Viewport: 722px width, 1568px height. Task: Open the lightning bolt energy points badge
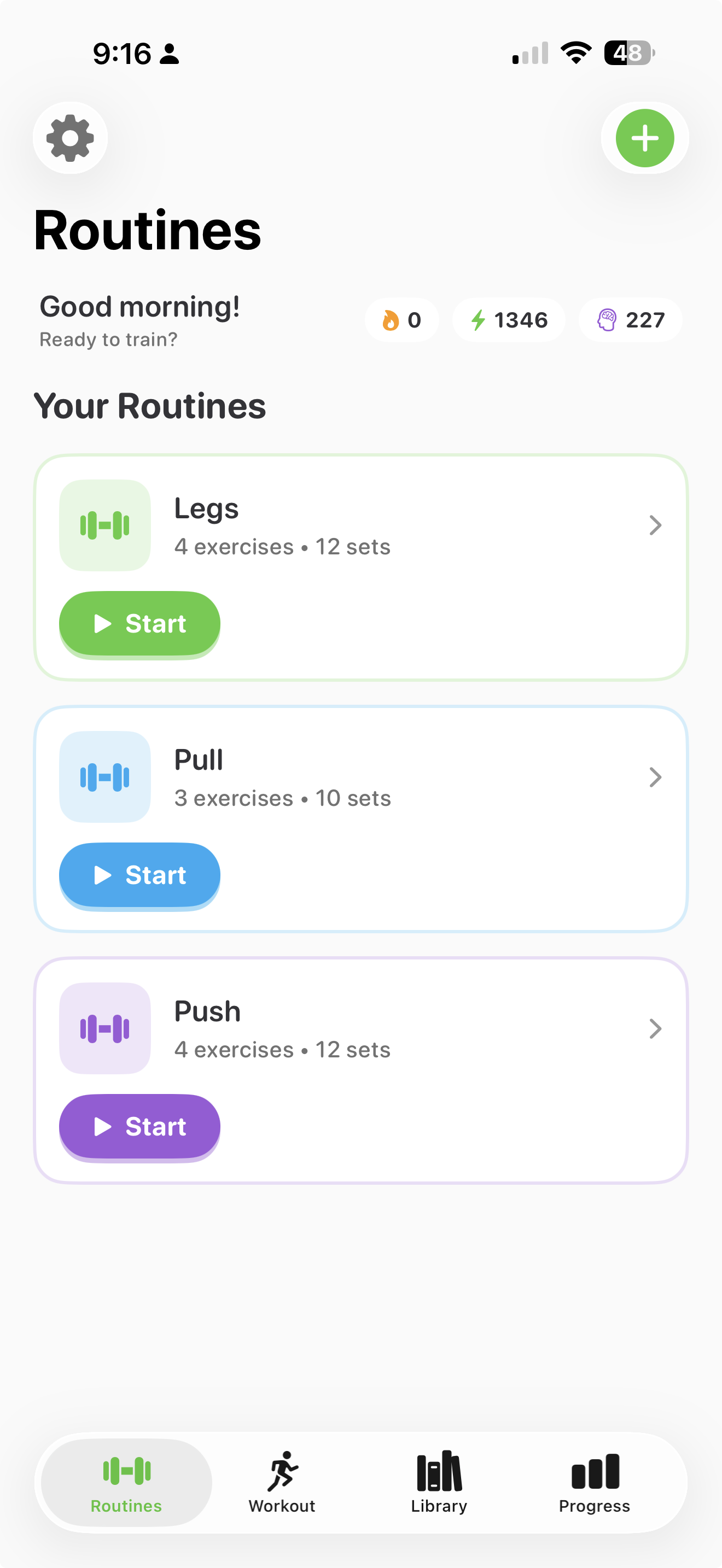click(509, 320)
